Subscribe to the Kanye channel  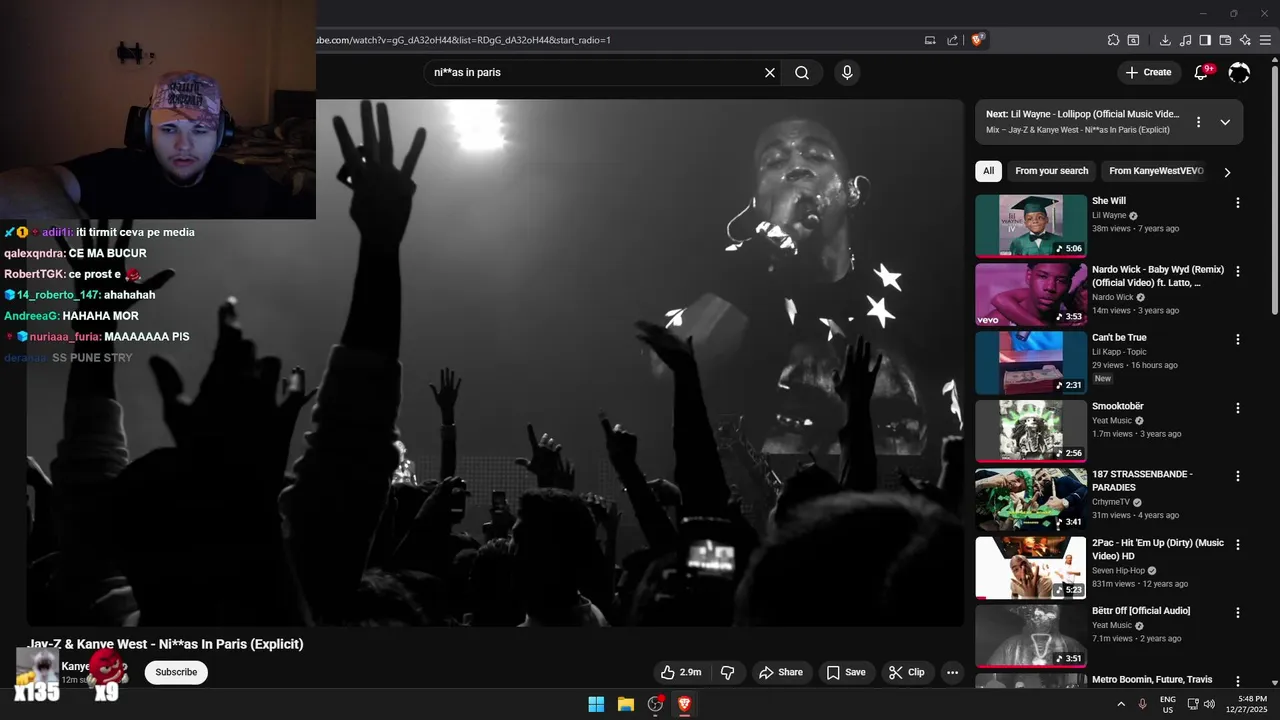pos(176,672)
